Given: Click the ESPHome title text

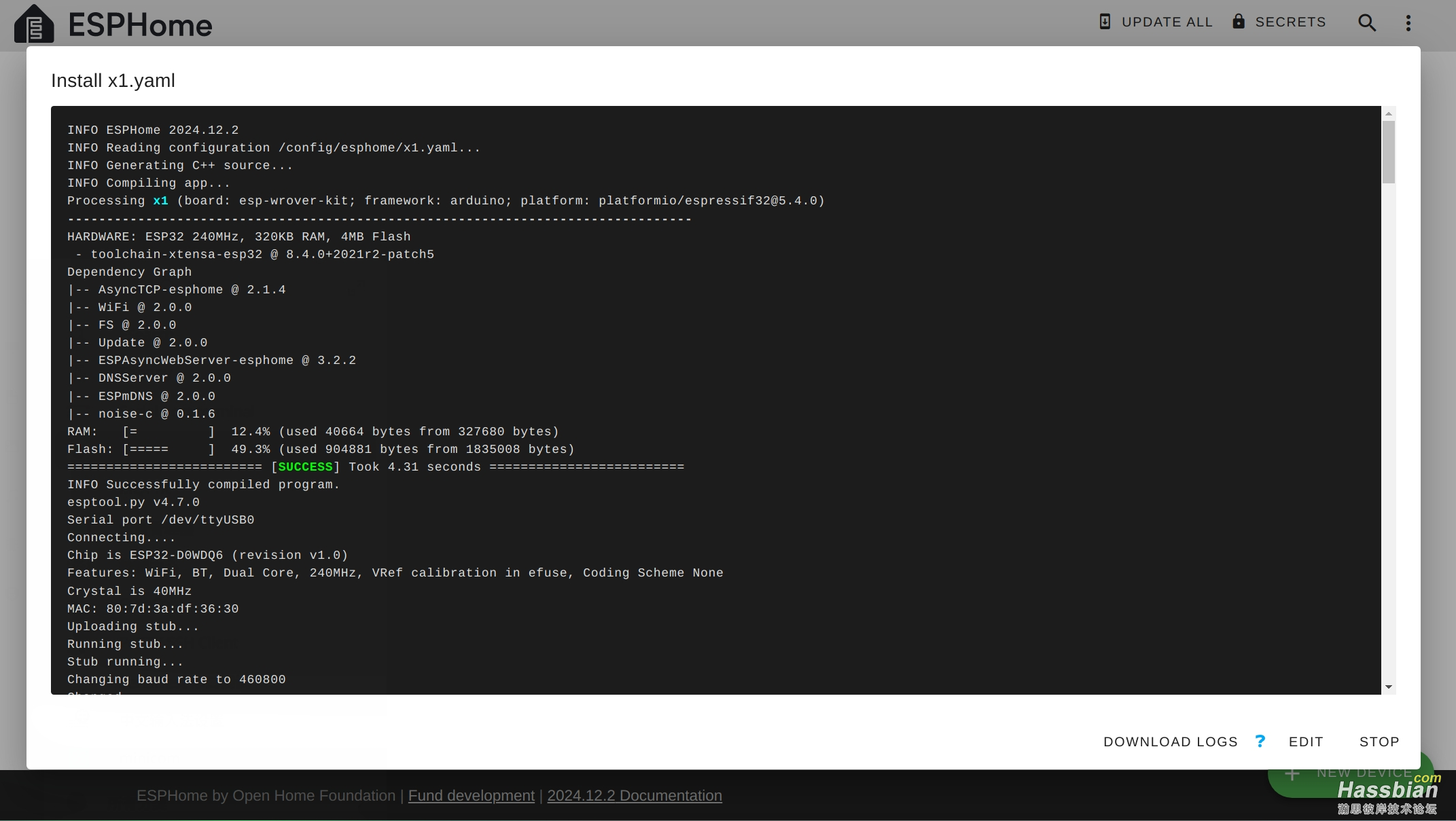Looking at the screenshot, I should 141,25.
